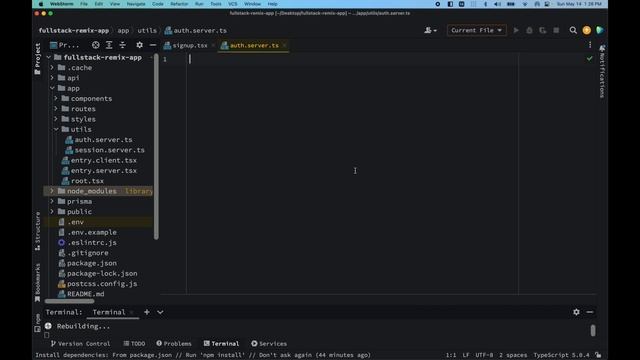Collapse the fullstack-remix-app root folder

49,58
